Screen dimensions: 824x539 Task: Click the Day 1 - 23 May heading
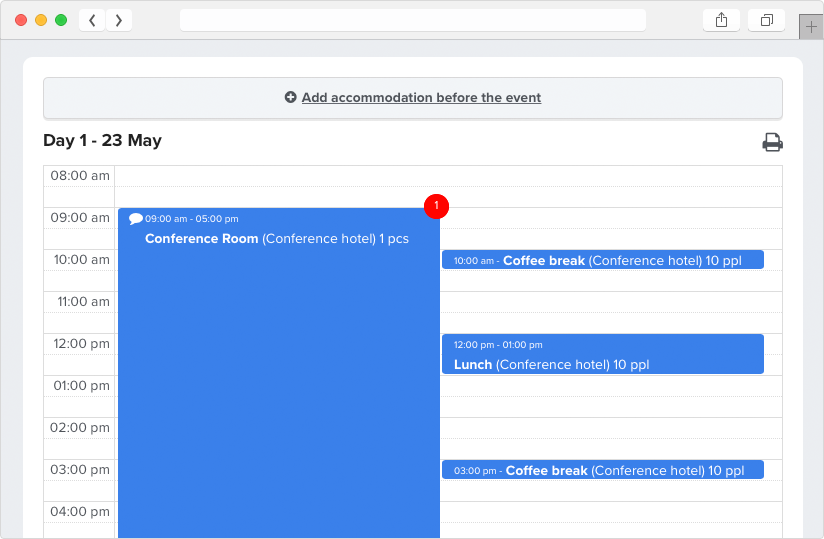tap(102, 140)
